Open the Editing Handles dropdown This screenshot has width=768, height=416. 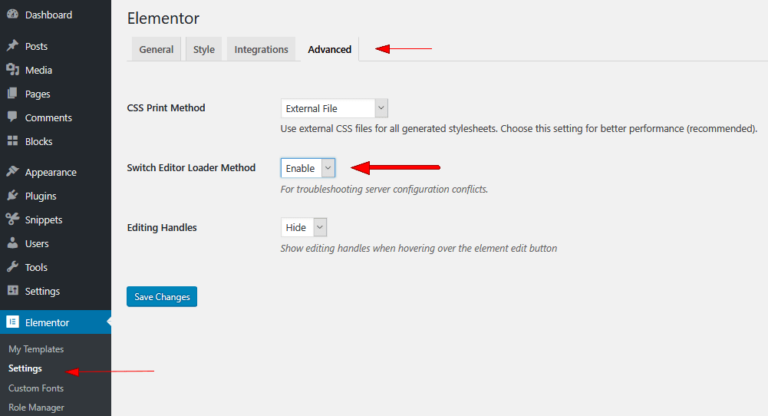tap(304, 228)
